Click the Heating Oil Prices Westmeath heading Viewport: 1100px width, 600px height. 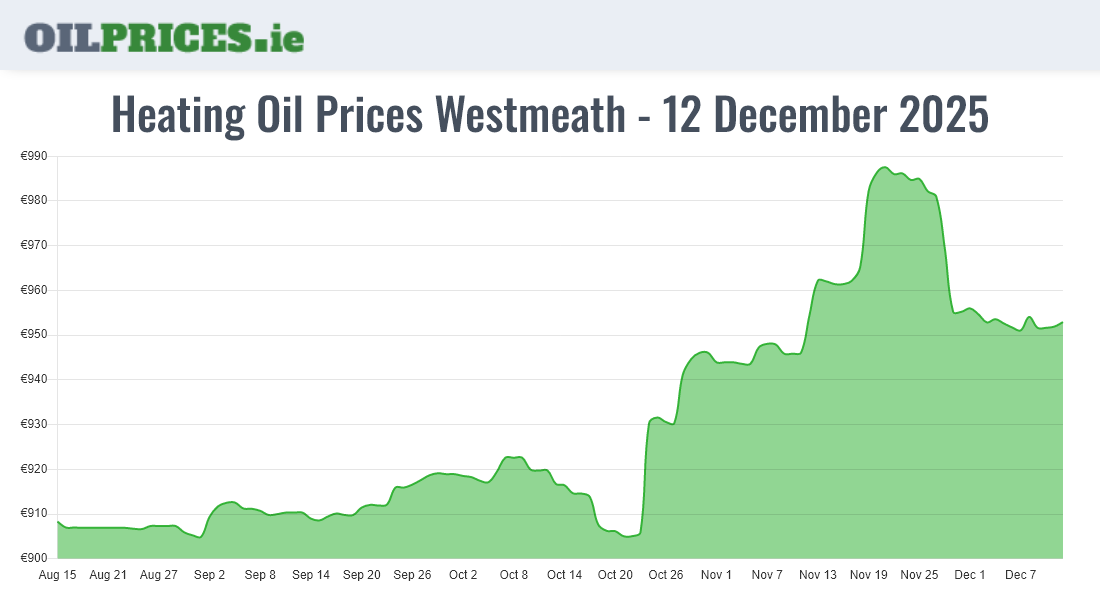click(550, 115)
